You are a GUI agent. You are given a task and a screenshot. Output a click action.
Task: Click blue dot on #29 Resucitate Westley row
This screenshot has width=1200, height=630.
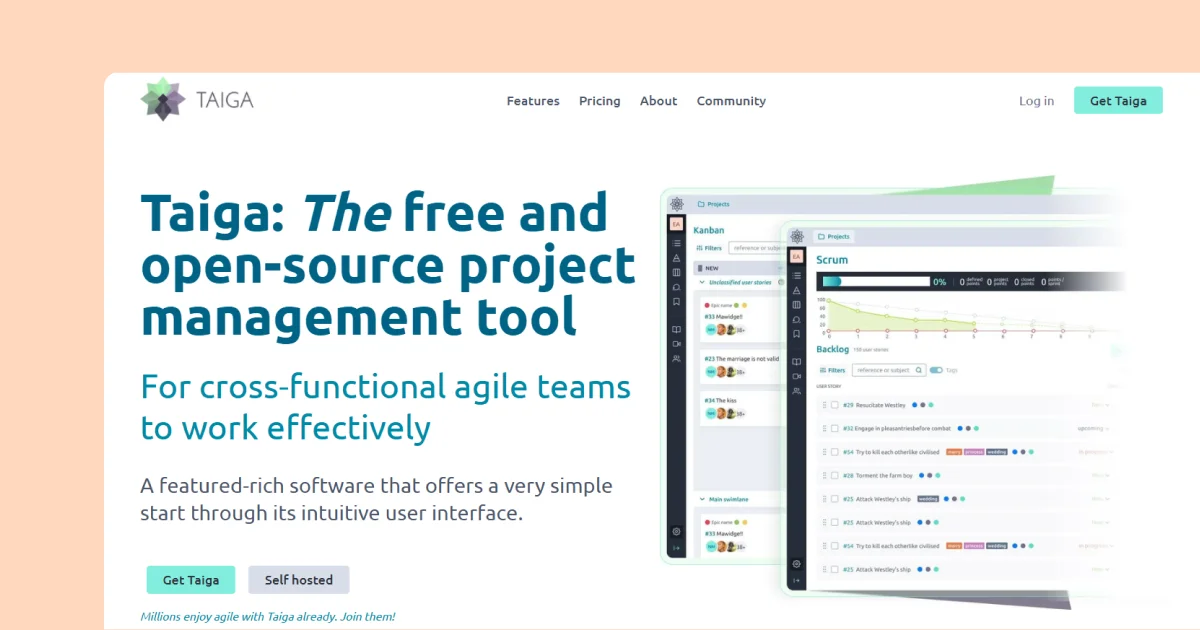coord(914,405)
